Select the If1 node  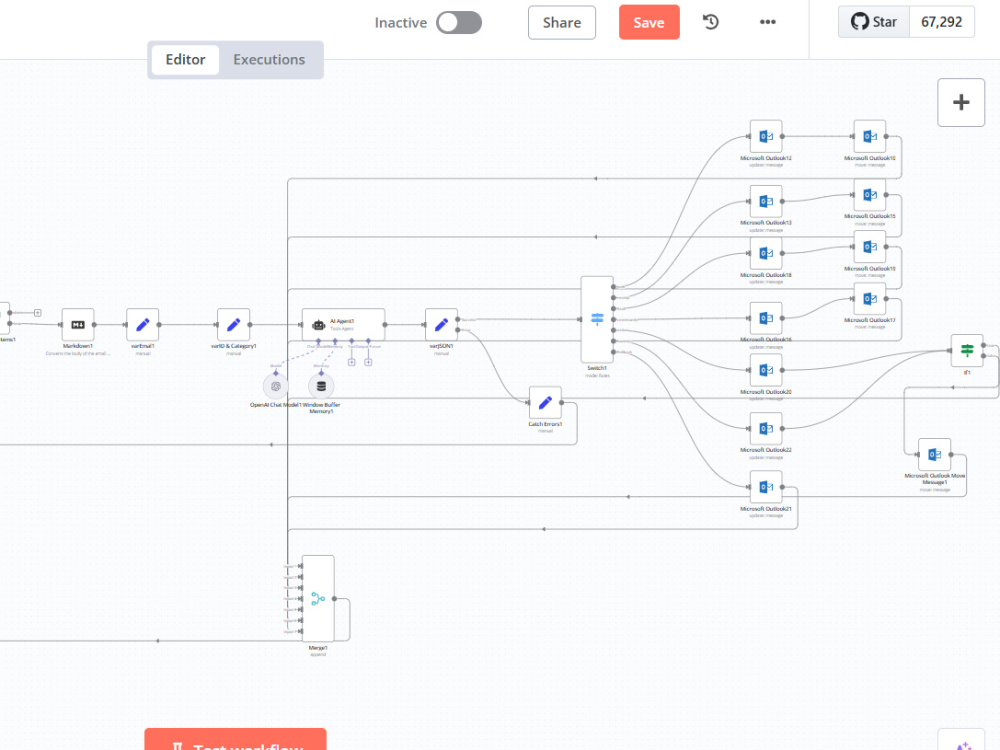(967, 350)
